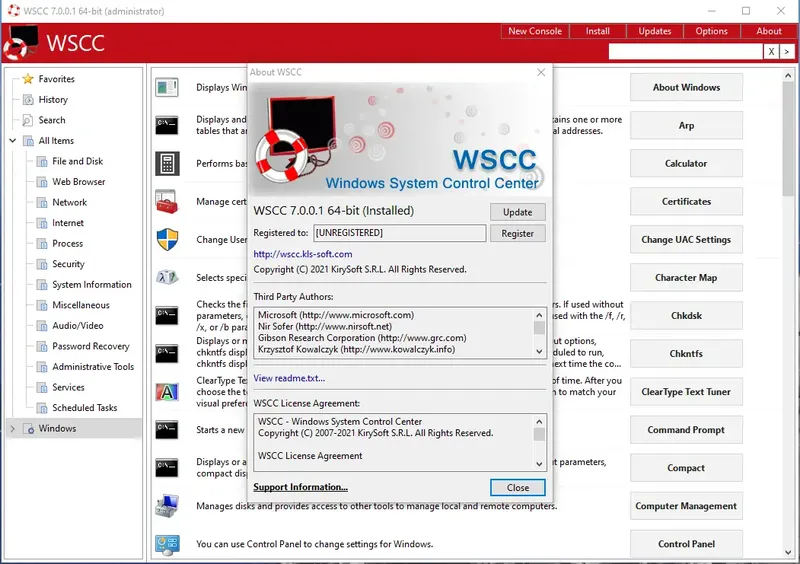Click the Chkdsk console icon
Screen dimensions: 800x564
[x=167, y=315]
